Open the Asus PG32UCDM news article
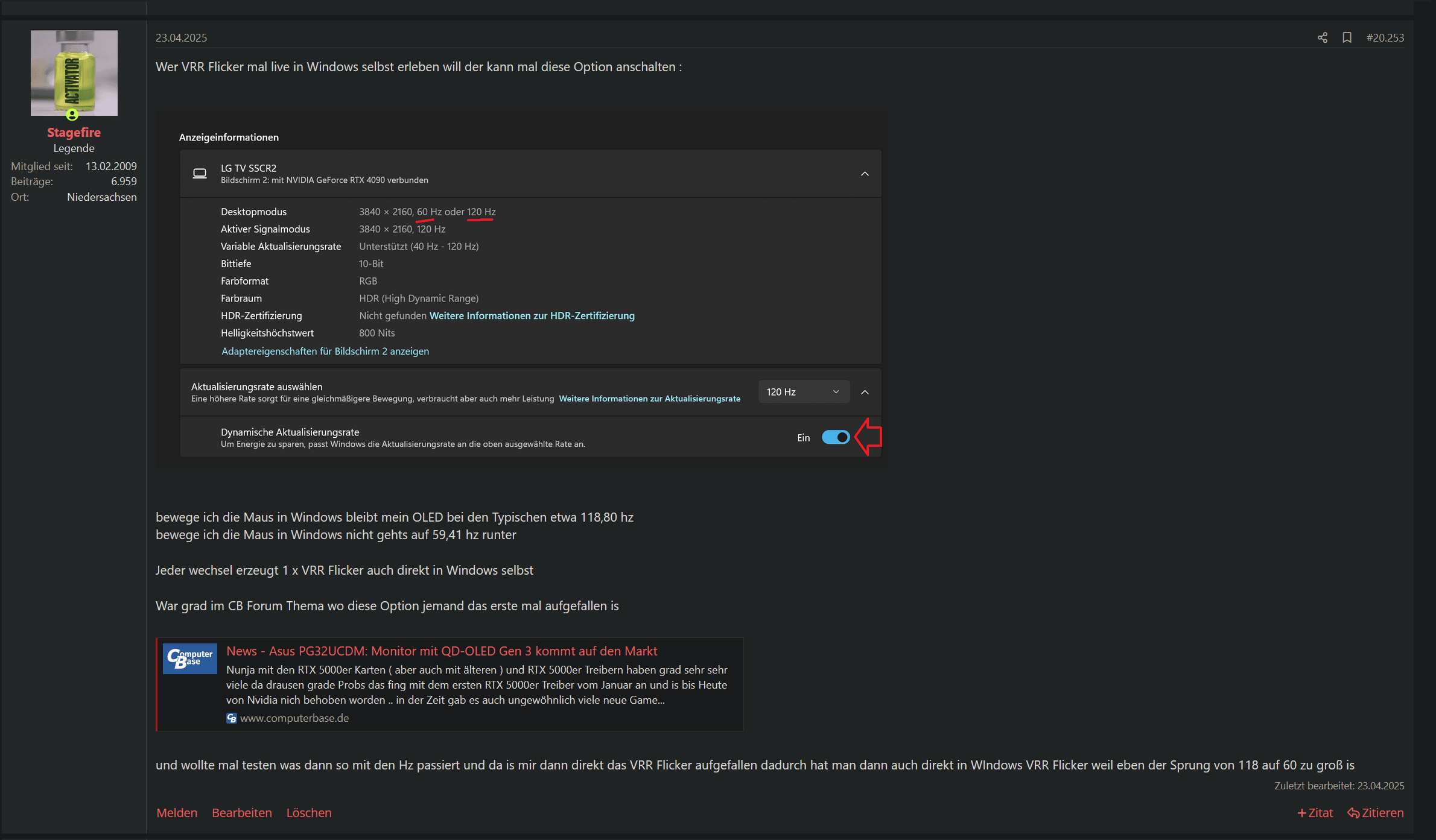1436x840 pixels. [x=441, y=651]
